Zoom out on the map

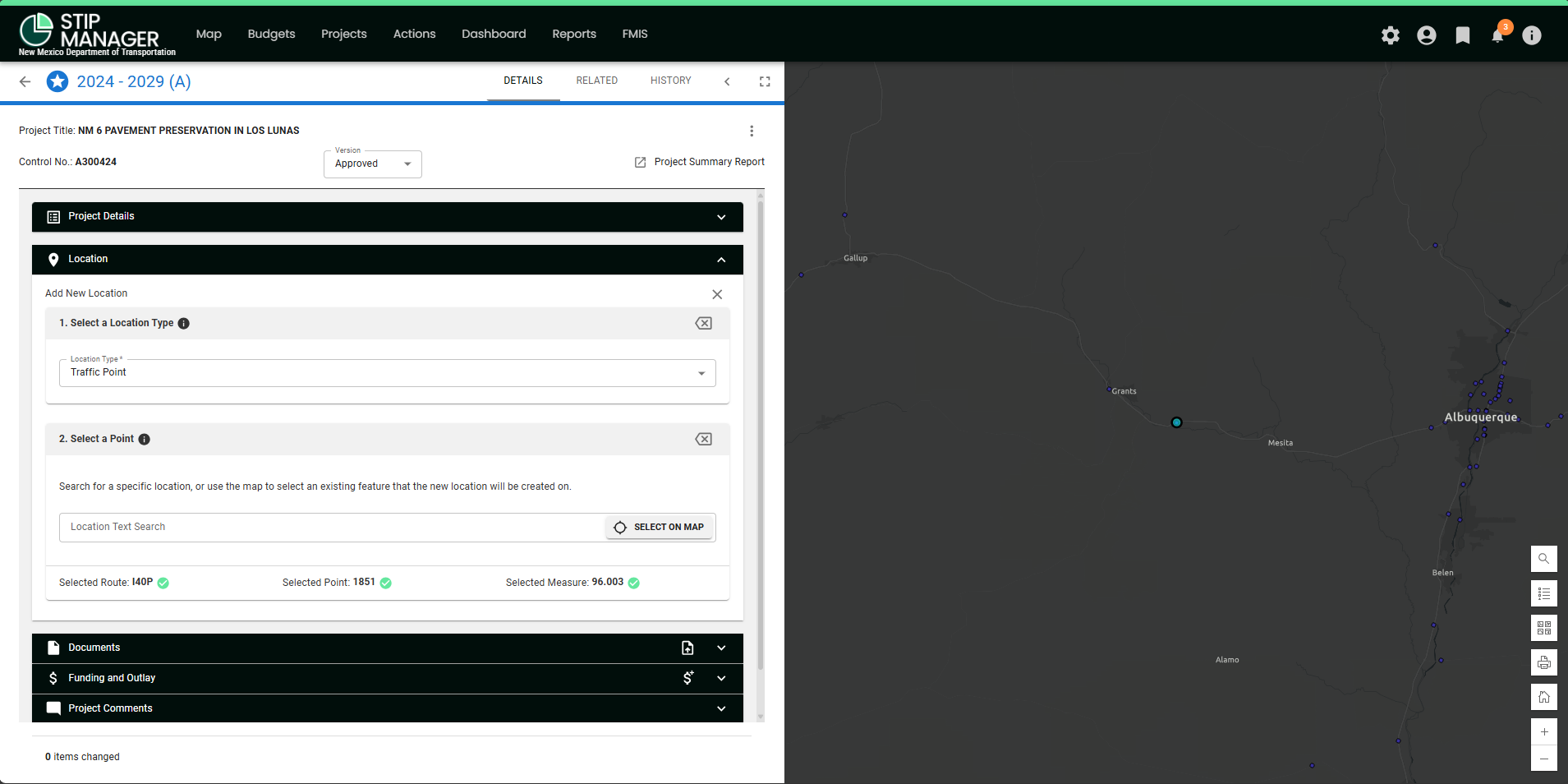[1544, 758]
